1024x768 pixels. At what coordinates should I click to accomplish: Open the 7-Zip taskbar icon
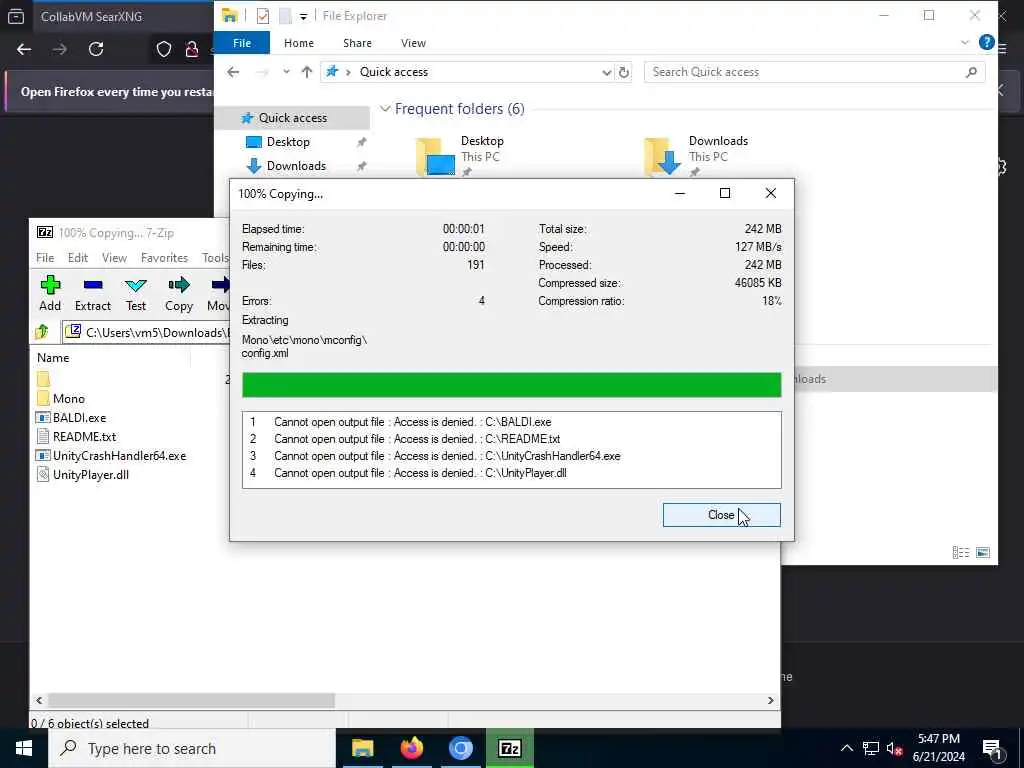point(509,748)
